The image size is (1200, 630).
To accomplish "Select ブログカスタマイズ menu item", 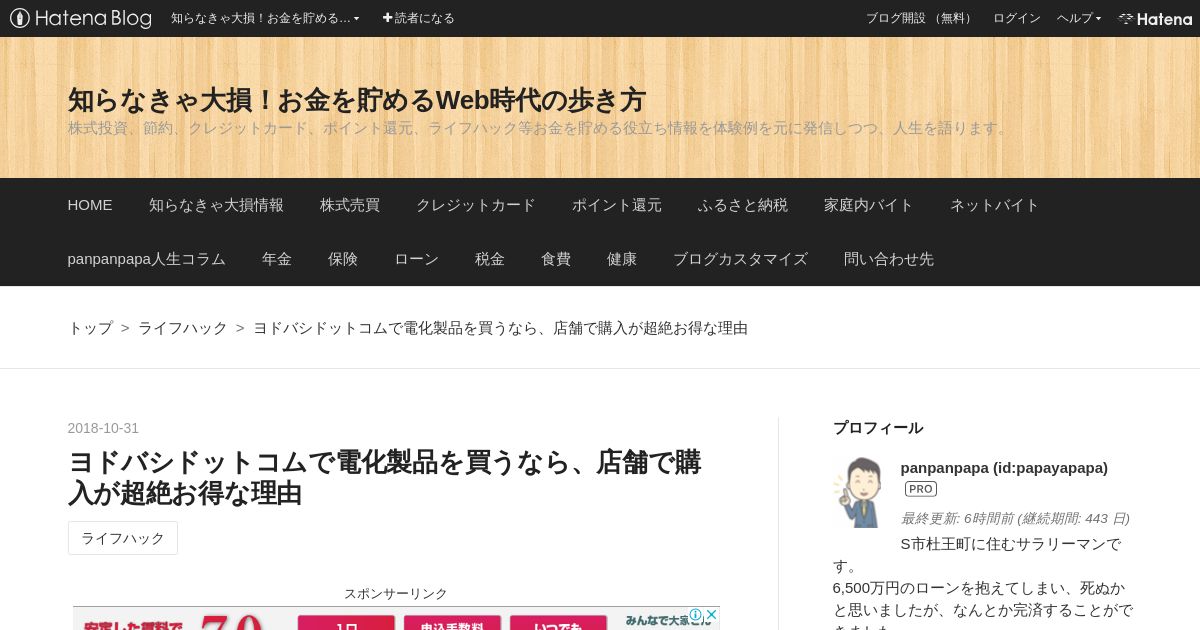I will 740,259.
